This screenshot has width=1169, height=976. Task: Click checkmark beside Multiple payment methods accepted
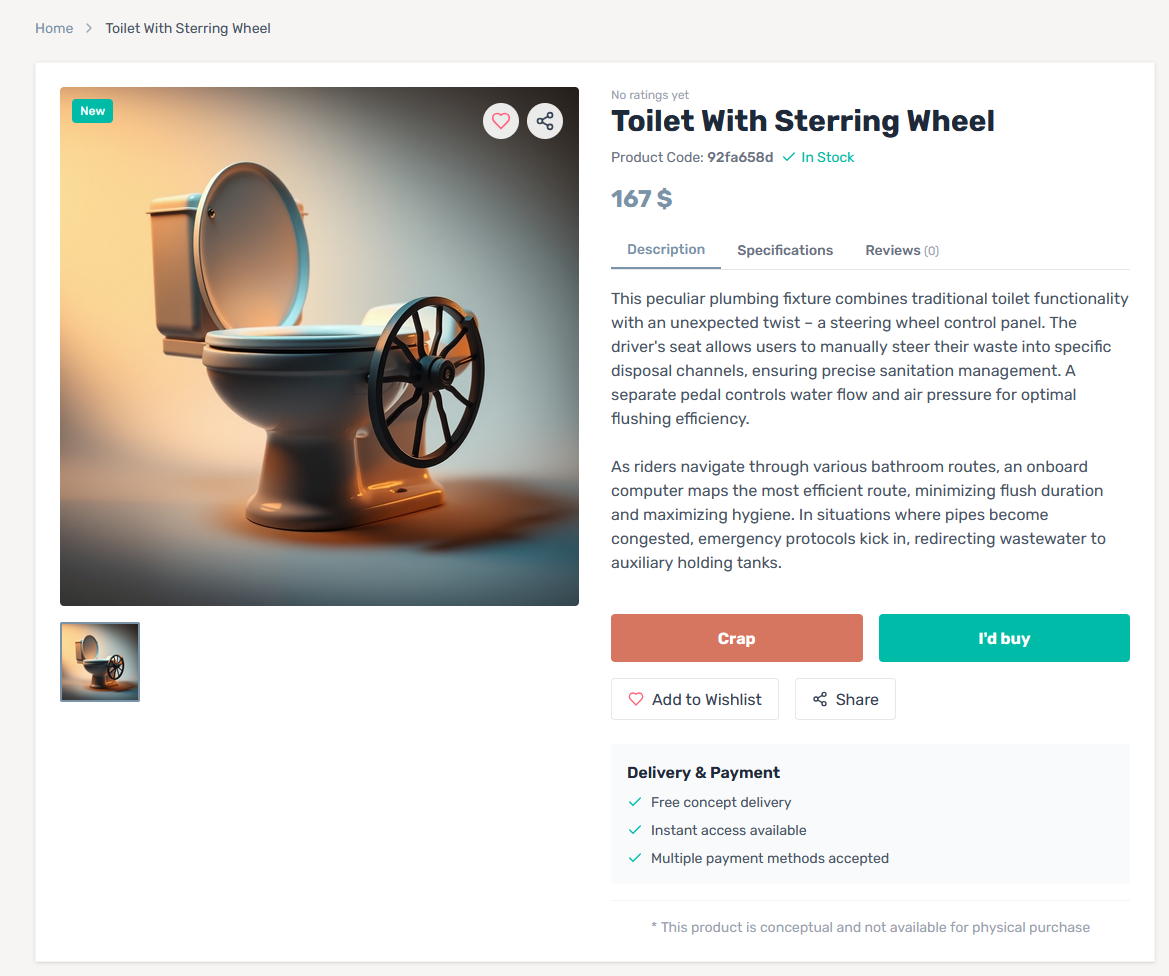(x=635, y=858)
